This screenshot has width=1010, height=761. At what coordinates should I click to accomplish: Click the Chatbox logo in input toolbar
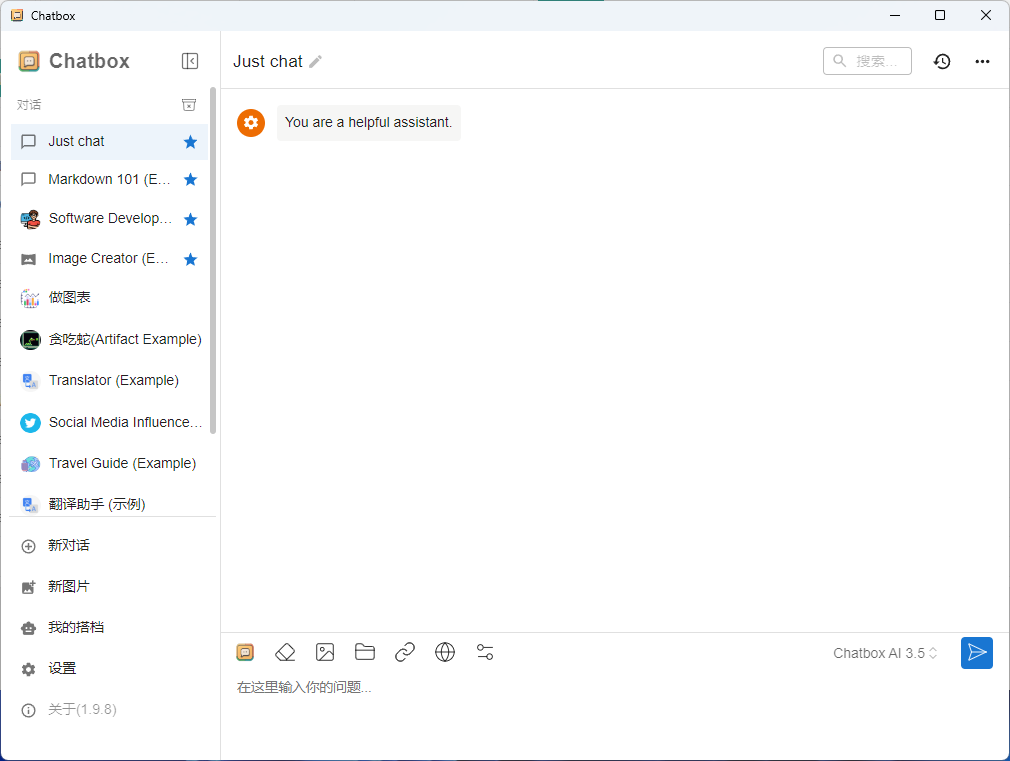(x=245, y=652)
